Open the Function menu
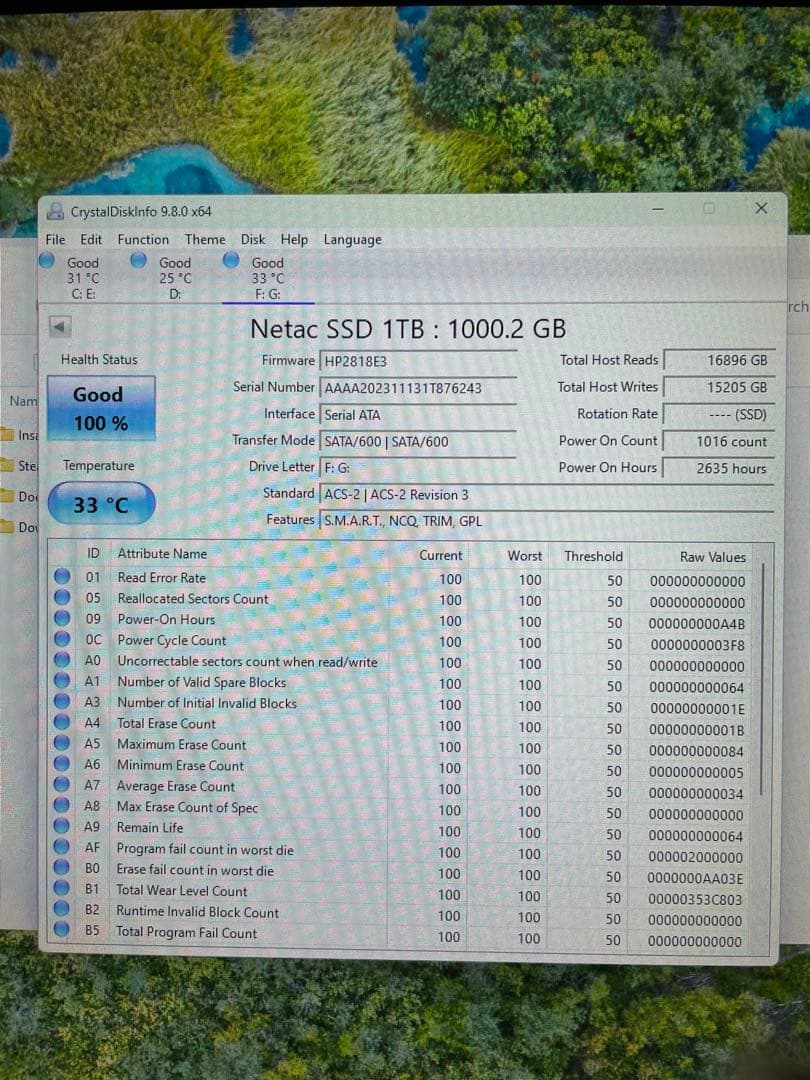This screenshot has width=810, height=1080. pyautogui.click(x=143, y=240)
